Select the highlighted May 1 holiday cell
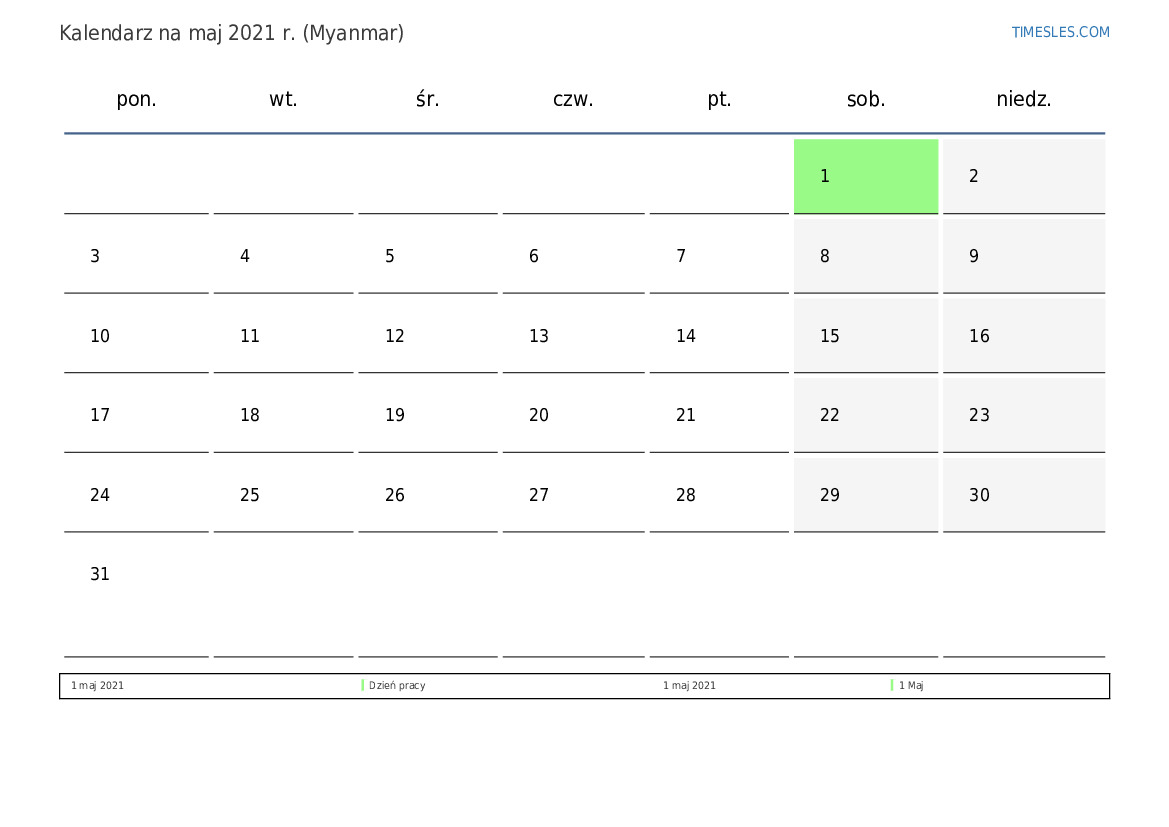Image resolution: width=1169 pixels, height=827 pixels. click(865, 176)
